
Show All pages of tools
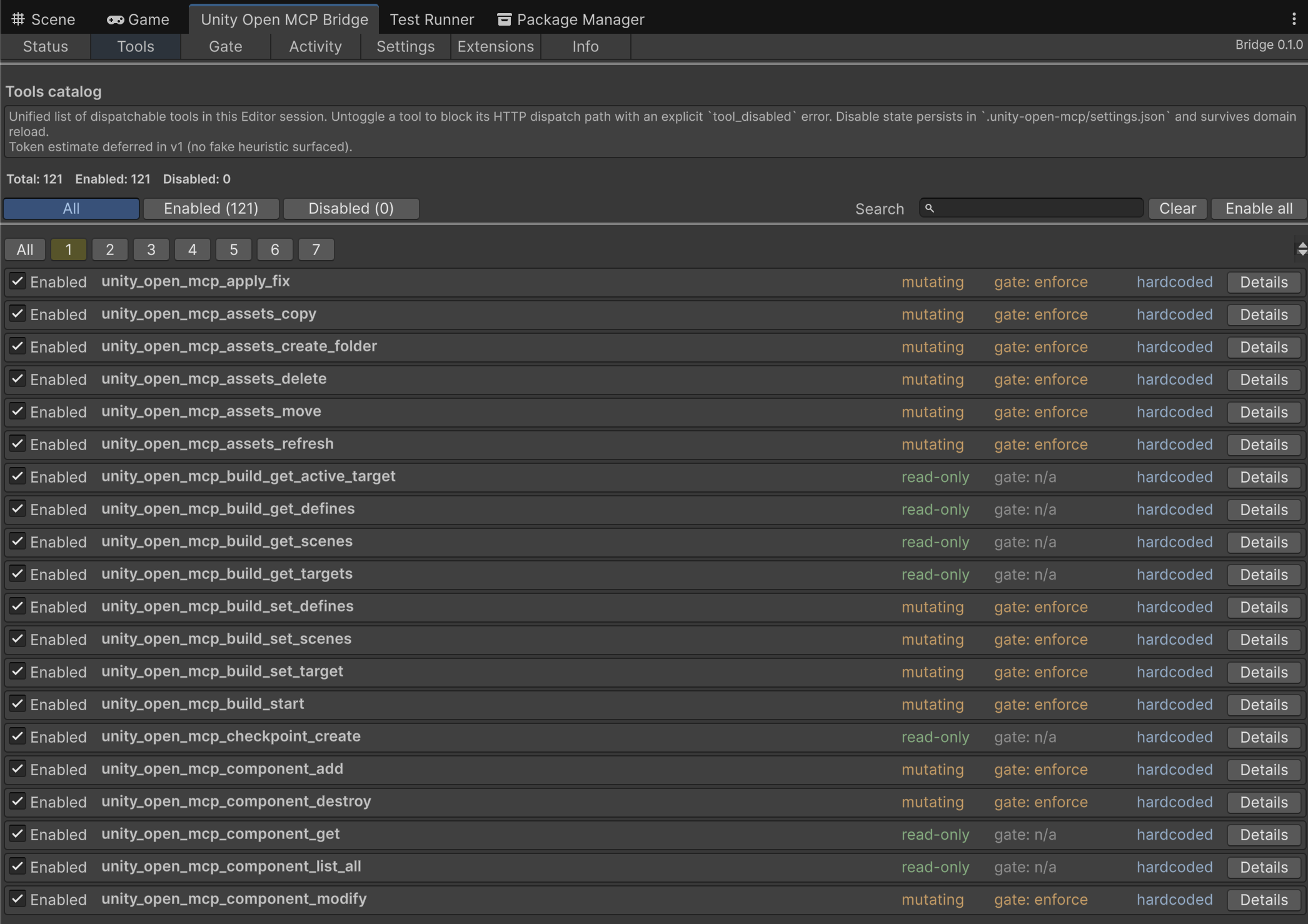coord(25,249)
